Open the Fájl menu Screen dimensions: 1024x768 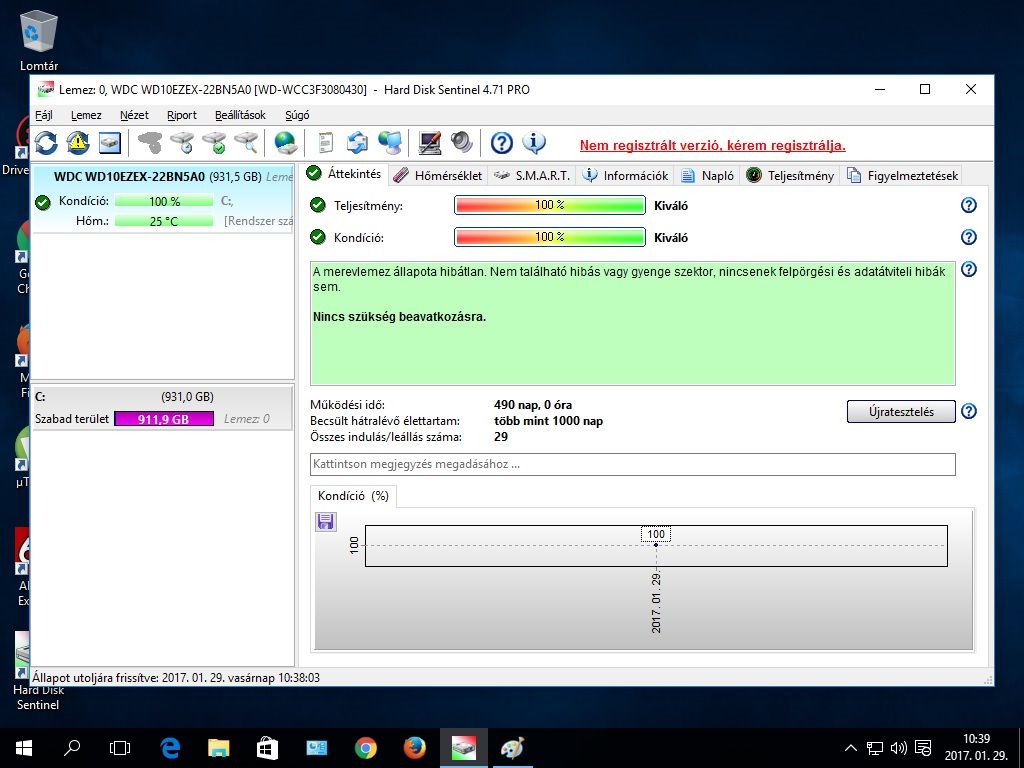(44, 115)
